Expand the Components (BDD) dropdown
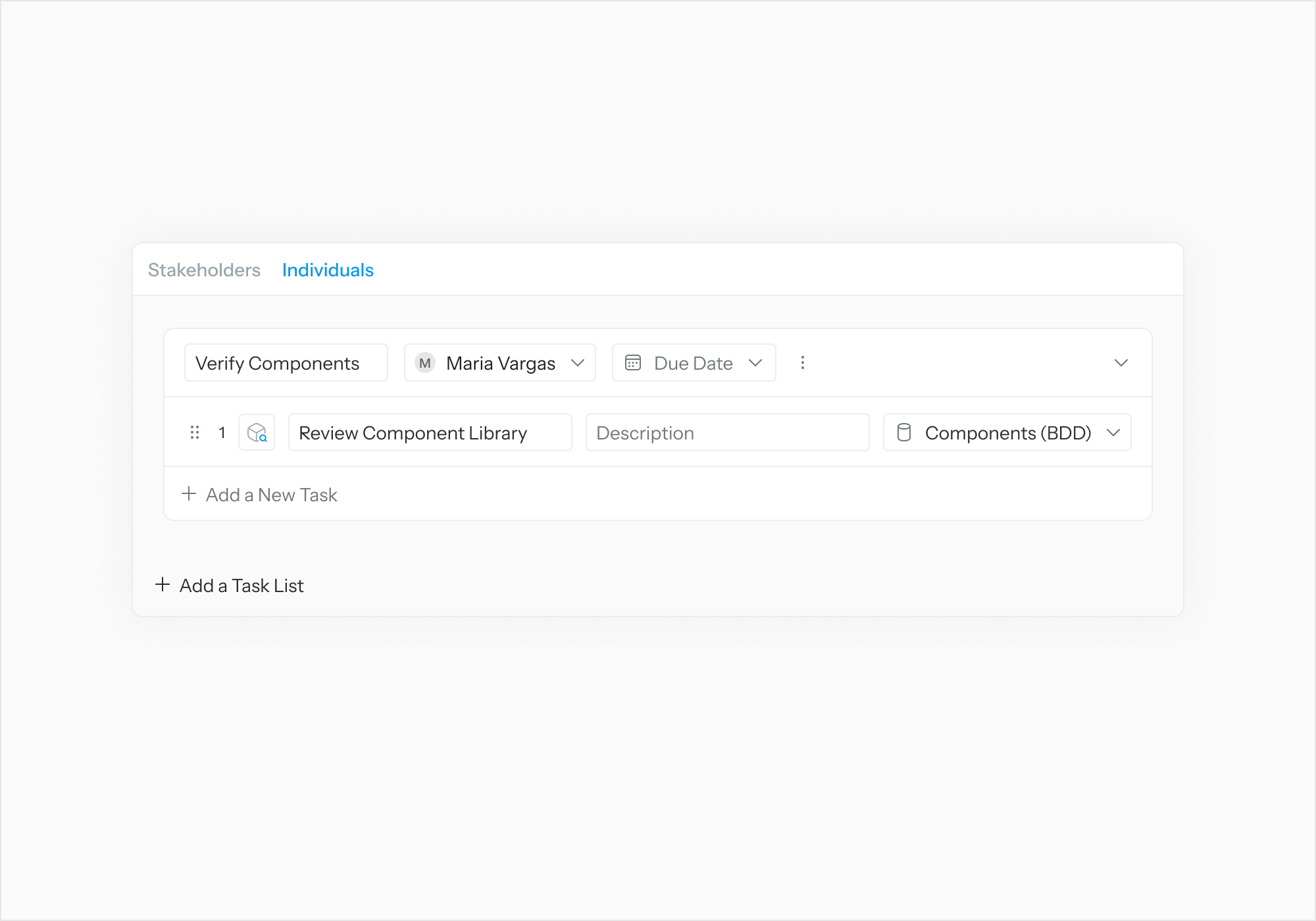Screen dimensions: 1316x921 (1113, 432)
